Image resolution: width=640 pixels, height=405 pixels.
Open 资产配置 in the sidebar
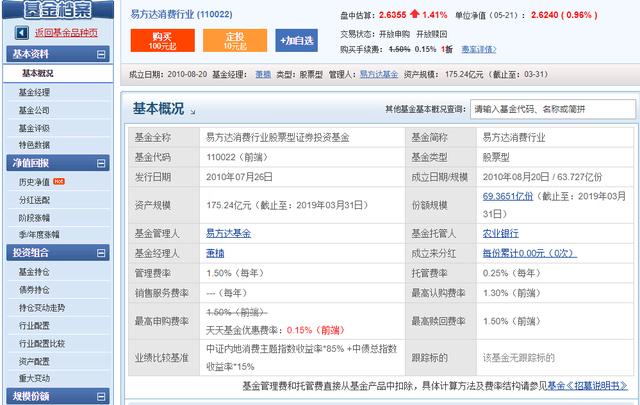34,362
